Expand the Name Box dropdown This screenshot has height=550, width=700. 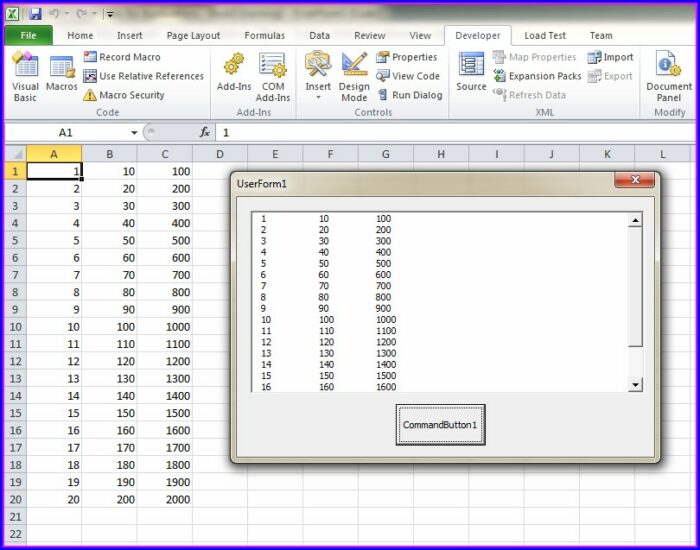tap(134, 133)
